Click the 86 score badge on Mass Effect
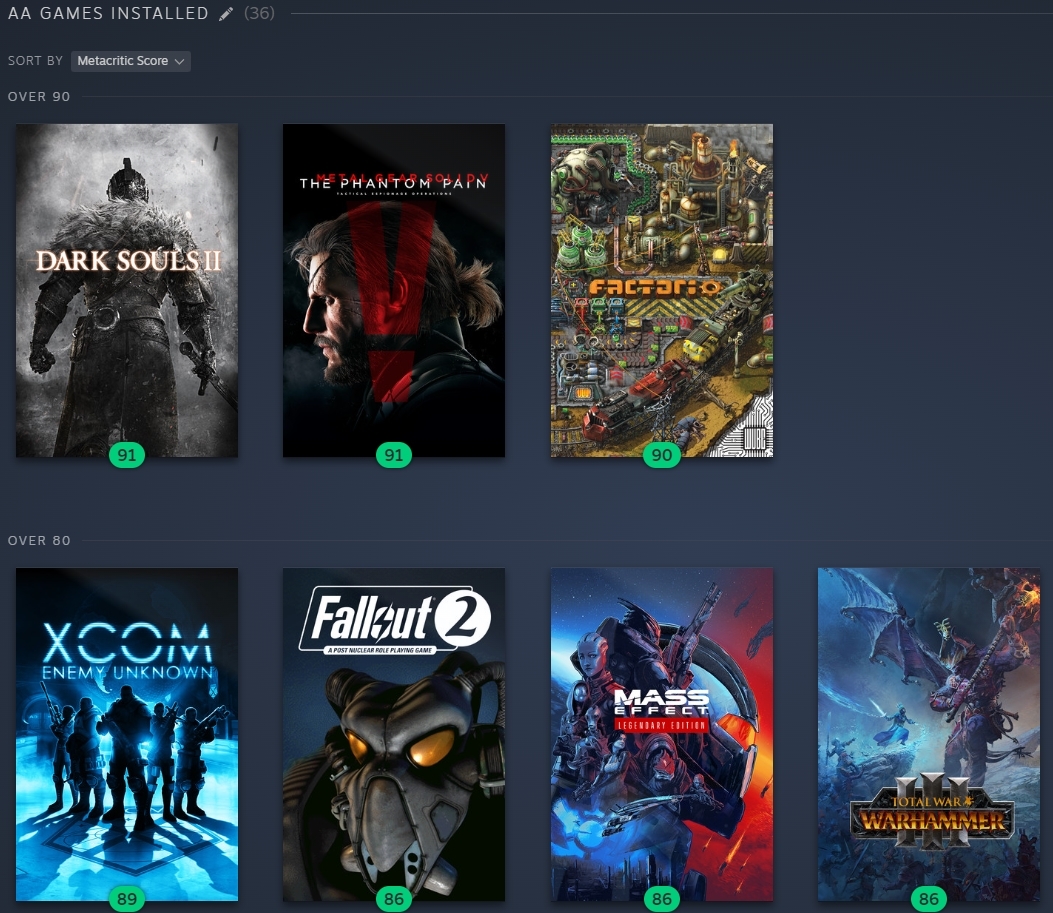Screen dimensions: 1053x913 [x=661, y=899]
